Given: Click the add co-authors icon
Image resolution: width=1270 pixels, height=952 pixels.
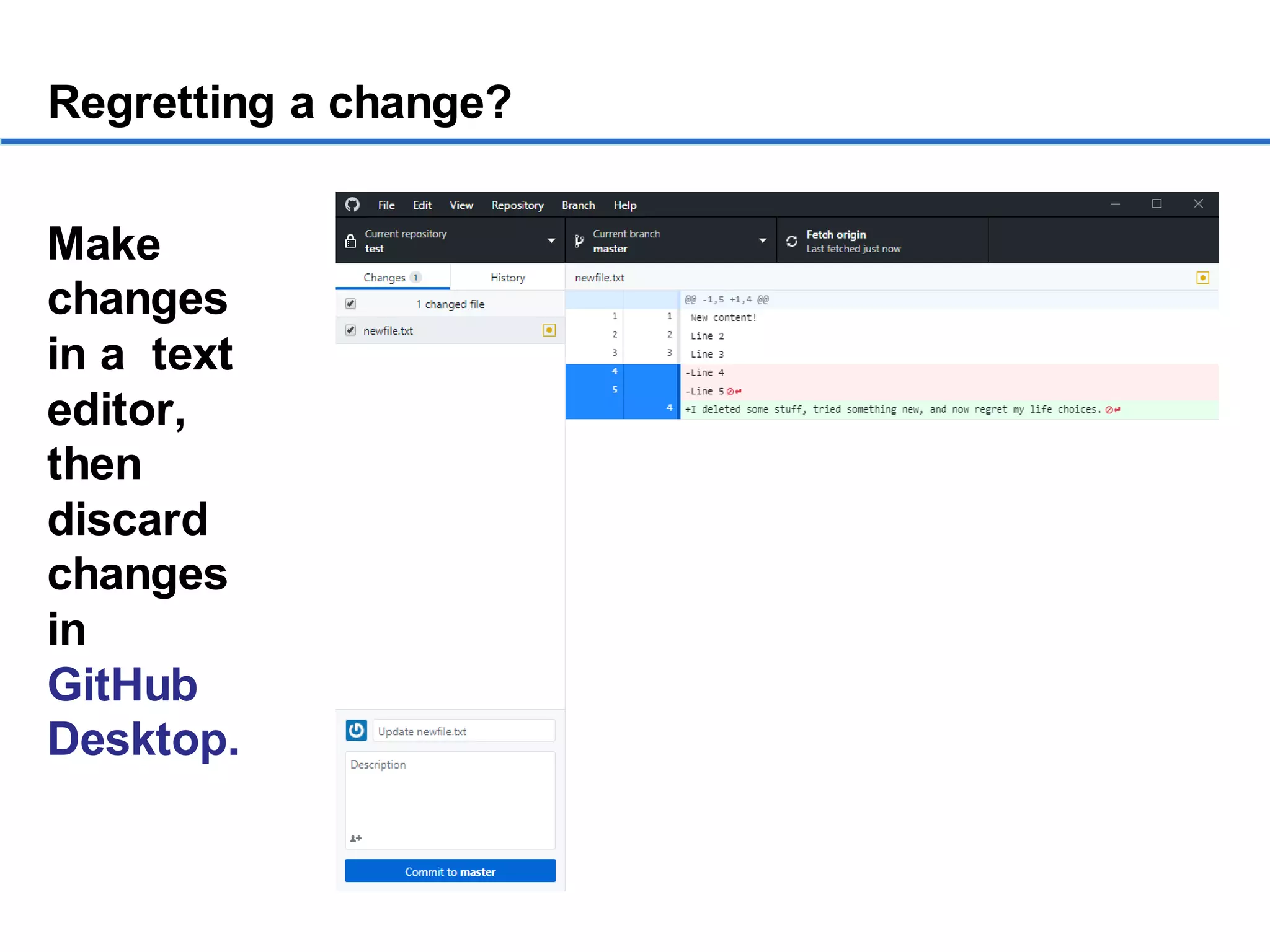Looking at the screenshot, I should click(356, 839).
